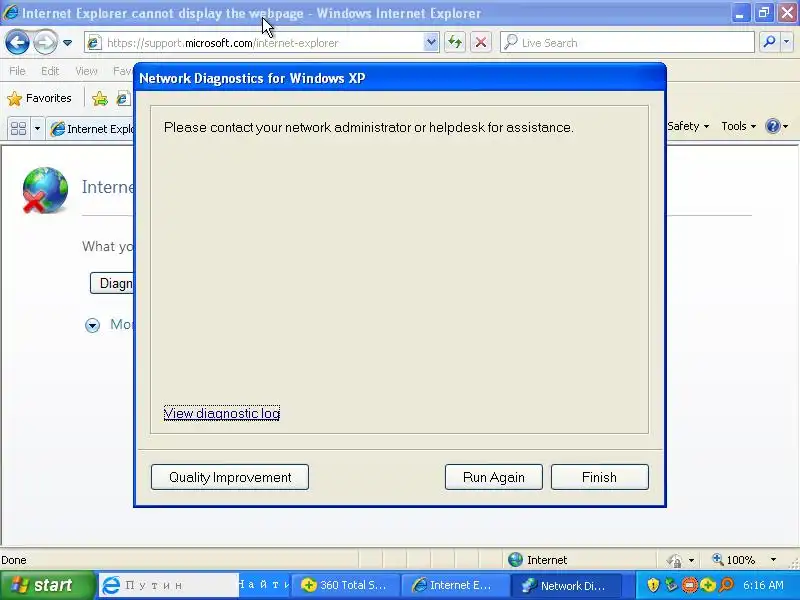The height and width of the screenshot is (600, 800).
Task: Open the Safety menu dropdown
Action: point(687,126)
